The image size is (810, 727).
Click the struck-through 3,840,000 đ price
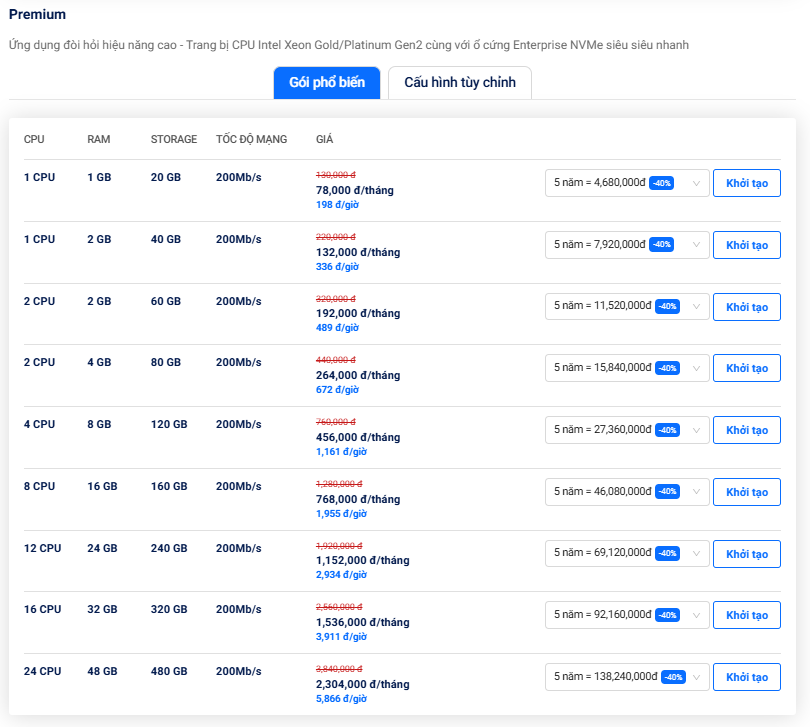339,669
